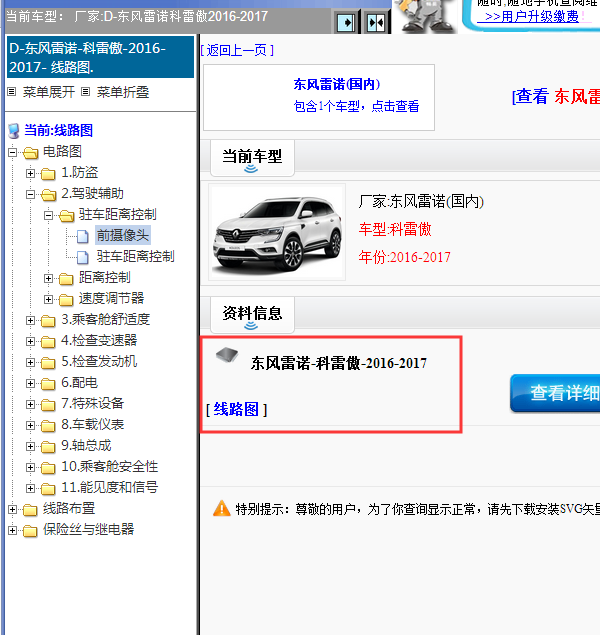This screenshot has height=635, width=600.
Task: Click the open folder icon for 驻车距离控制
Action: (x=66, y=216)
